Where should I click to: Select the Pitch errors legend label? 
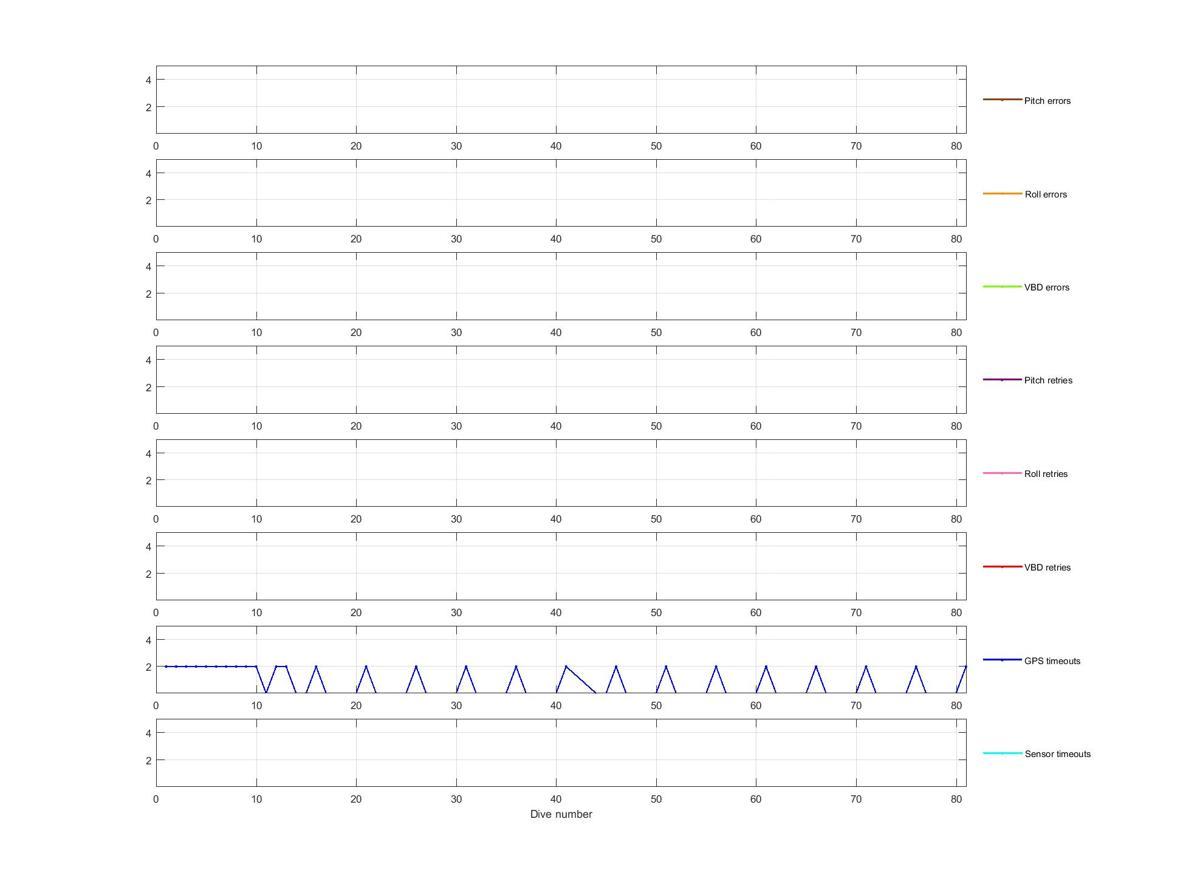(1047, 101)
